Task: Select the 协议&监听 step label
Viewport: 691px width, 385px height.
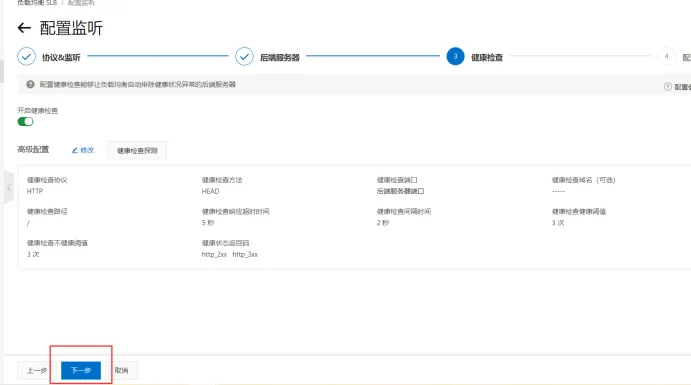Action: (61, 57)
